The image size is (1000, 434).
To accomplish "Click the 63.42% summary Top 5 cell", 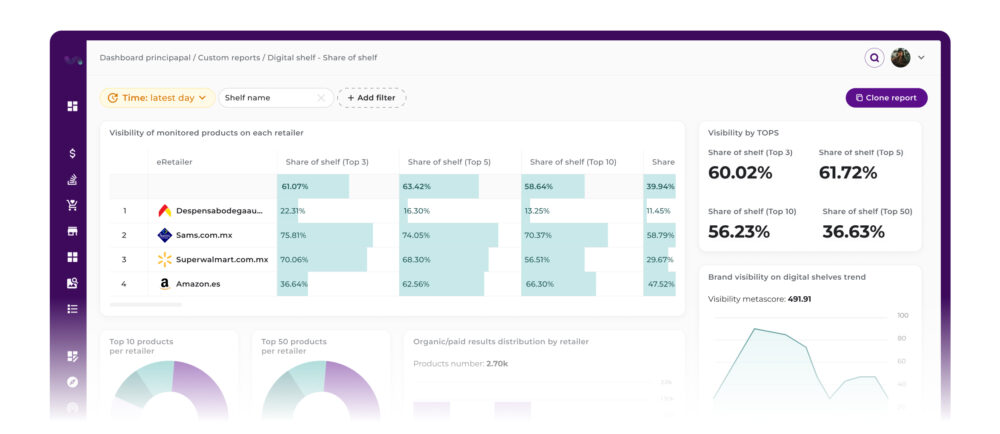I will (x=460, y=187).
